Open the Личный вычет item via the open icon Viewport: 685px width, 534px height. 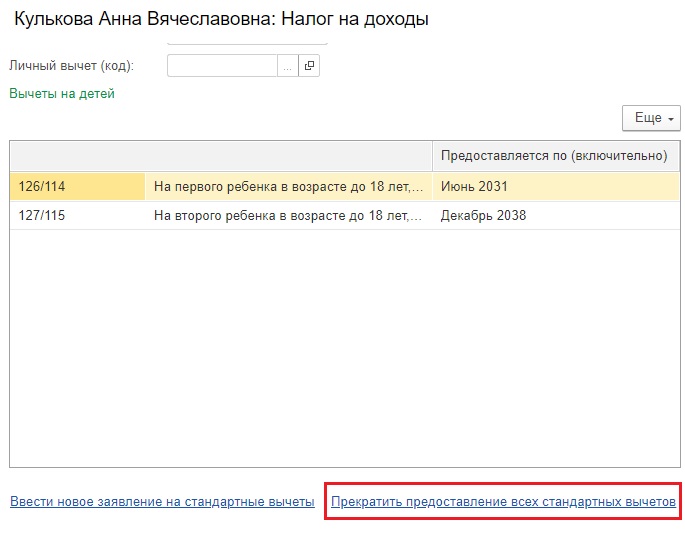tap(309, 66)
